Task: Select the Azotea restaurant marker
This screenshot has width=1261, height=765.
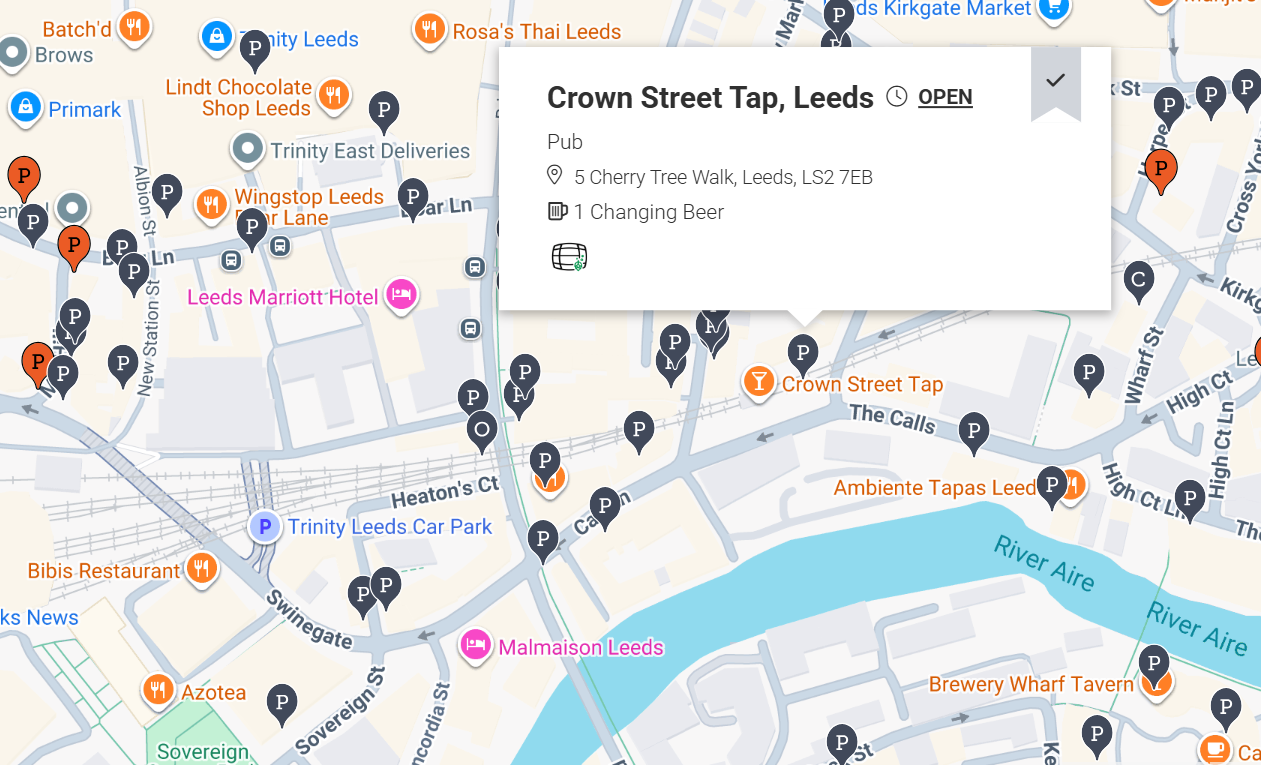Action: [x=157, y=689]
